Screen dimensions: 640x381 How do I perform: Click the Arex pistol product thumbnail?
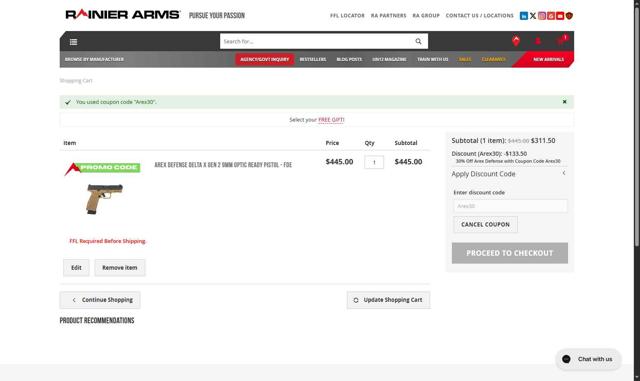(104, 199)
